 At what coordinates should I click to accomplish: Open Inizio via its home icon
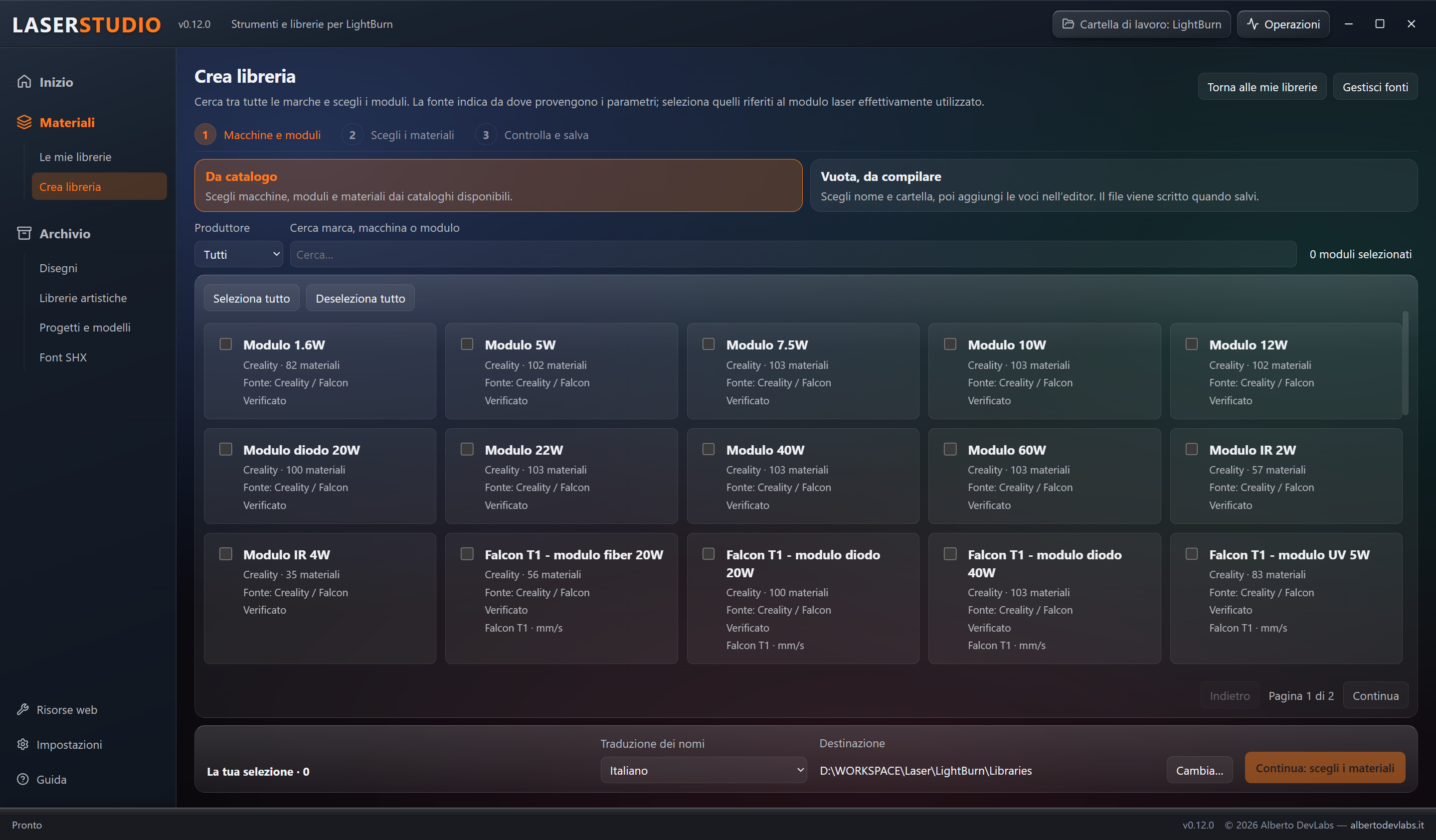point(24,81)
